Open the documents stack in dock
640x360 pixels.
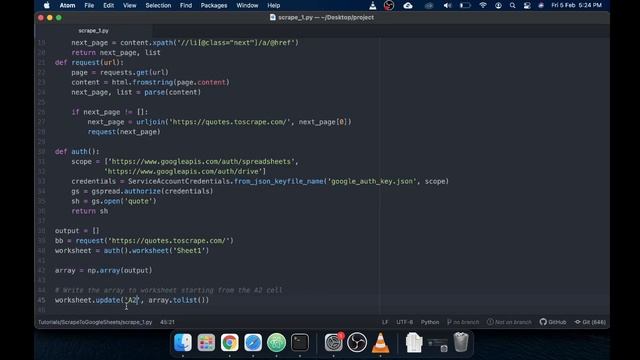click(x=414, y=342)
